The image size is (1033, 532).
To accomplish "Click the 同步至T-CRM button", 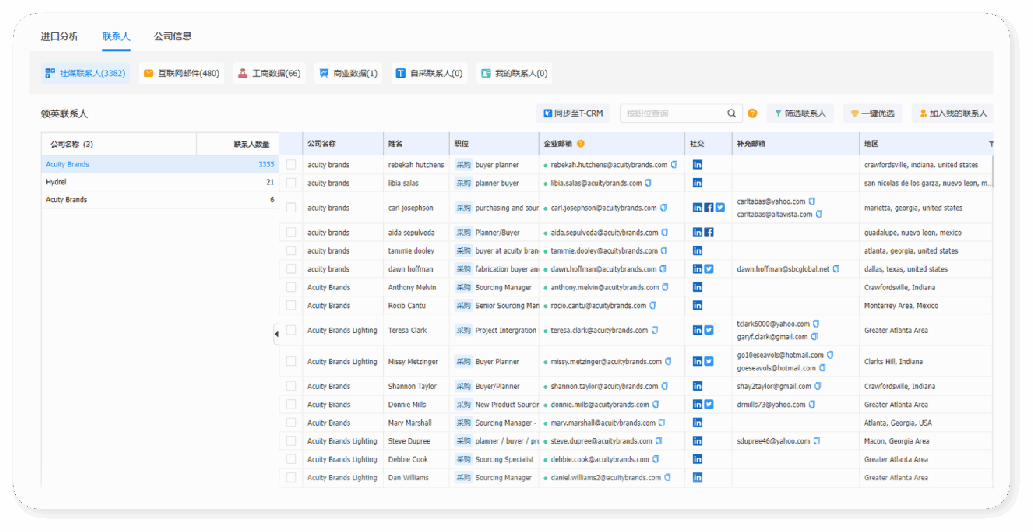I will (x=573, y=114).
